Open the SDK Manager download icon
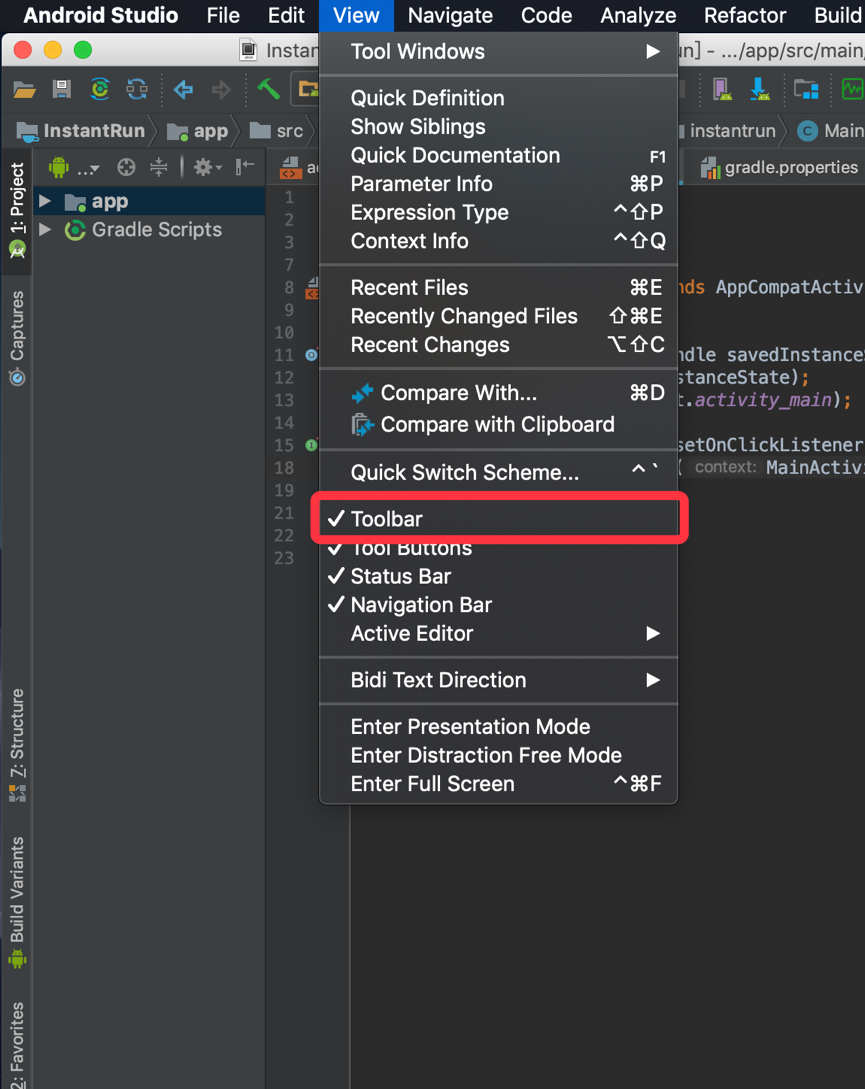The width and height of the screenshot is (865, 1089). tap(759, 89)
